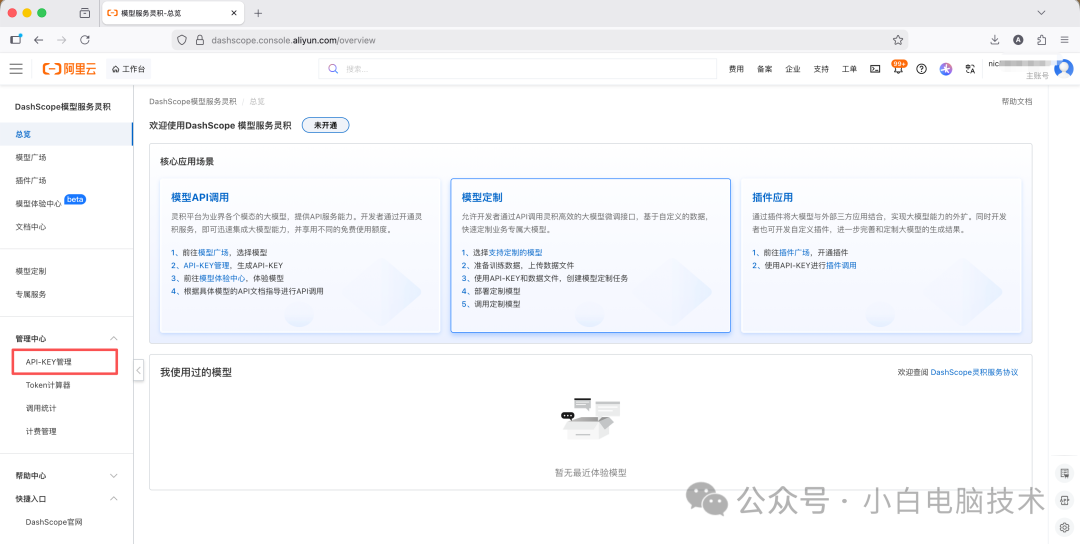
Task: Reload the page with refresh icon
Action: (85, 40)
